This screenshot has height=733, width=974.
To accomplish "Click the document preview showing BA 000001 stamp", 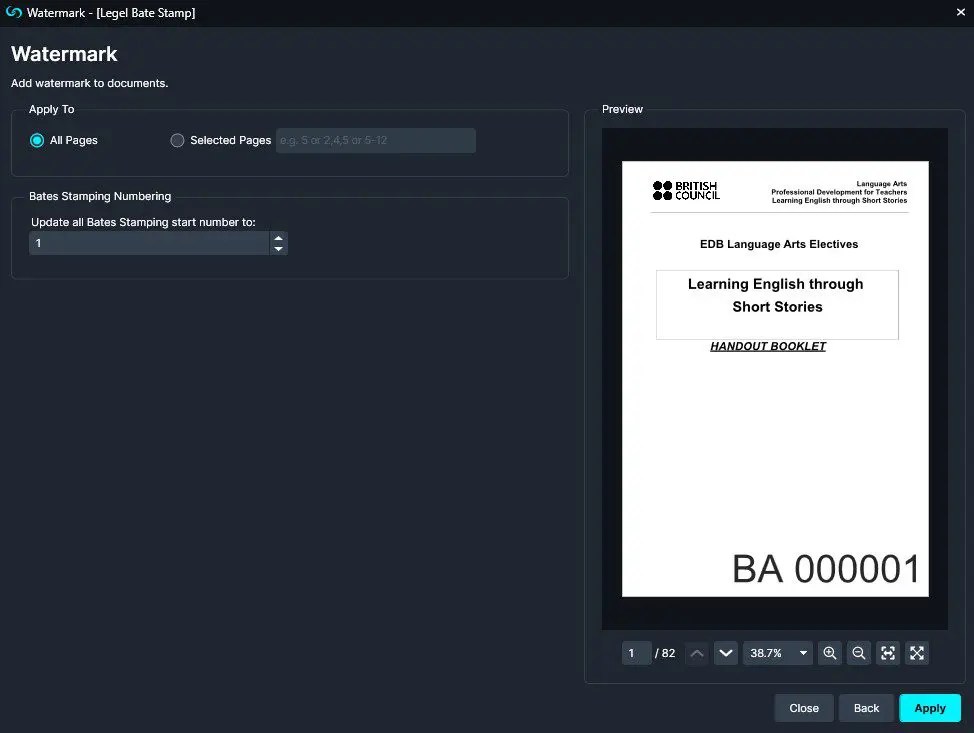I will pyautogui.click(x=775, y=380).
